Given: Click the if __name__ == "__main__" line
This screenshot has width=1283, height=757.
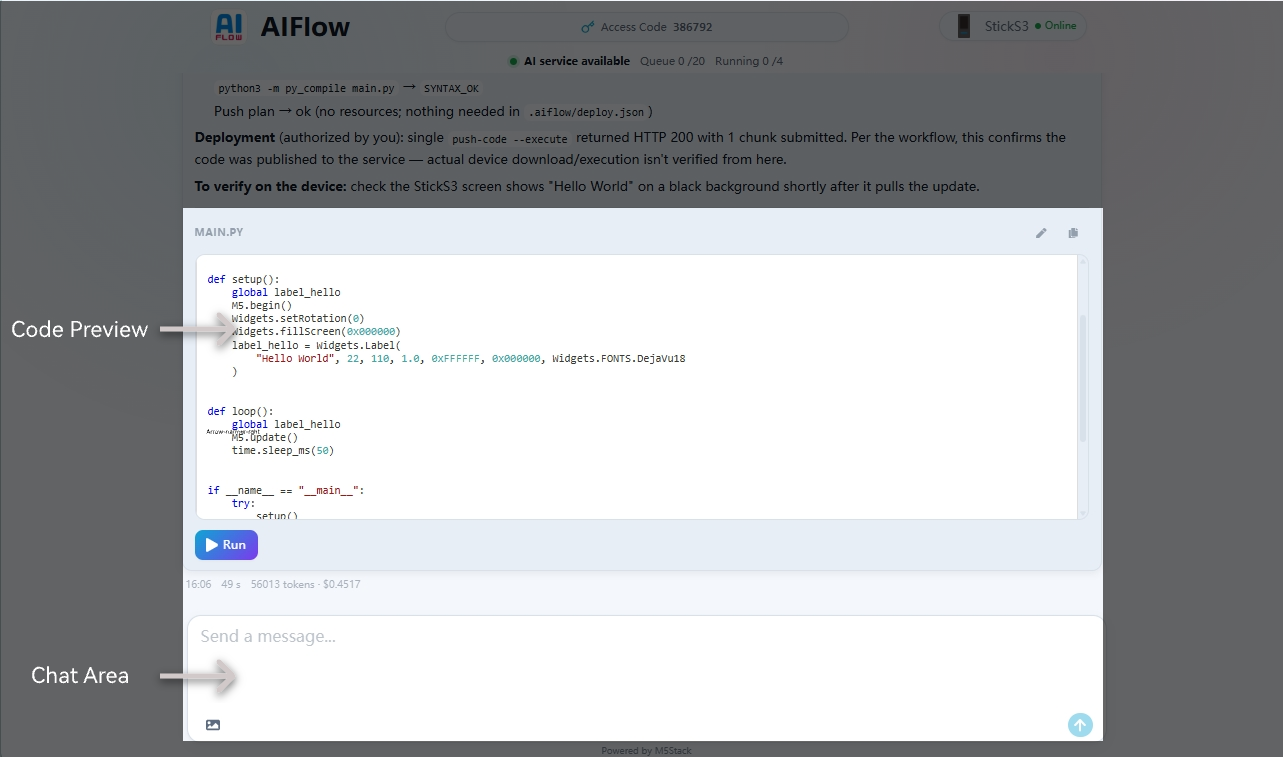Looking at the screenshot, I should click(x=286, y=490).
